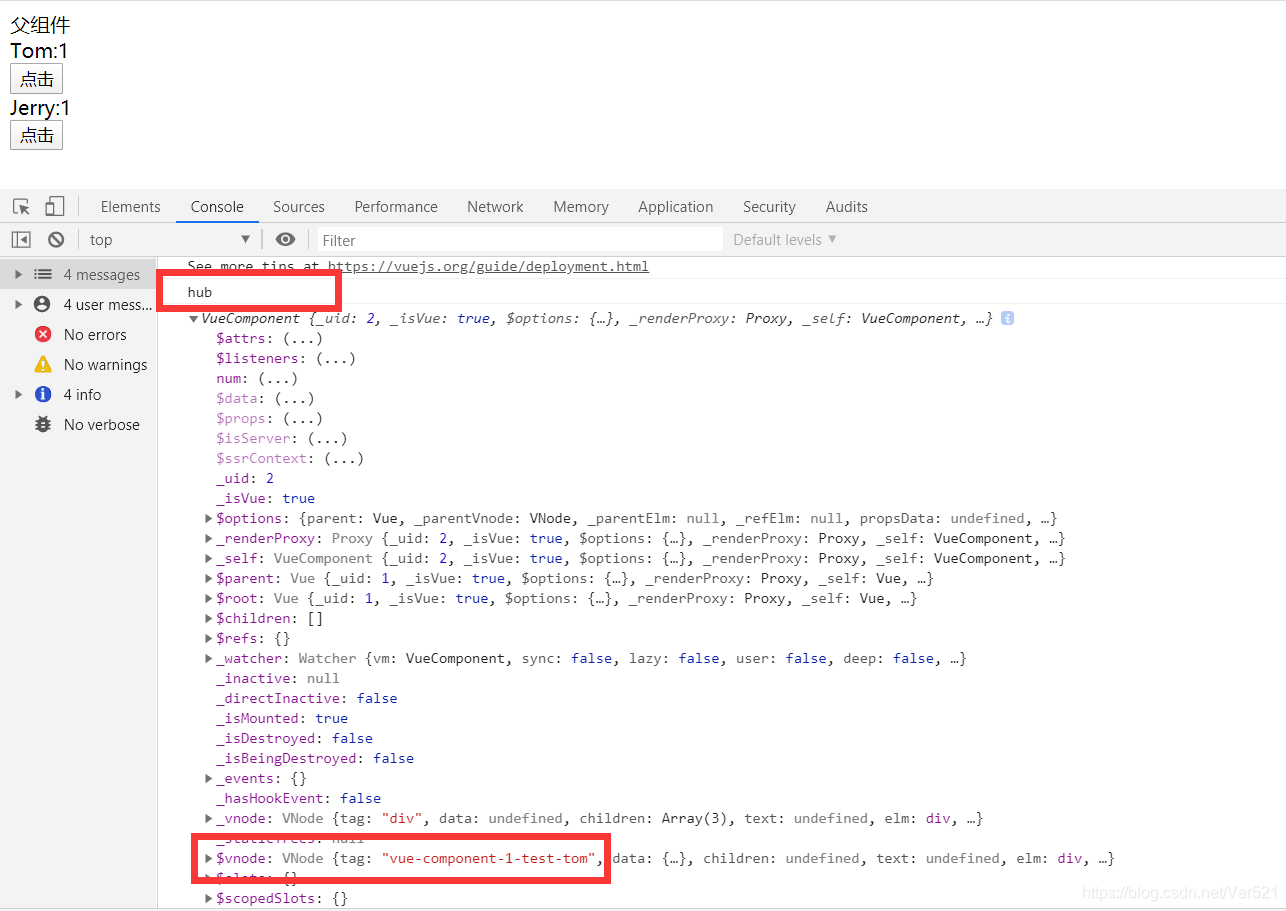1286x911 pixels.
Task: Expand the _events object
Action: [209, 778]
